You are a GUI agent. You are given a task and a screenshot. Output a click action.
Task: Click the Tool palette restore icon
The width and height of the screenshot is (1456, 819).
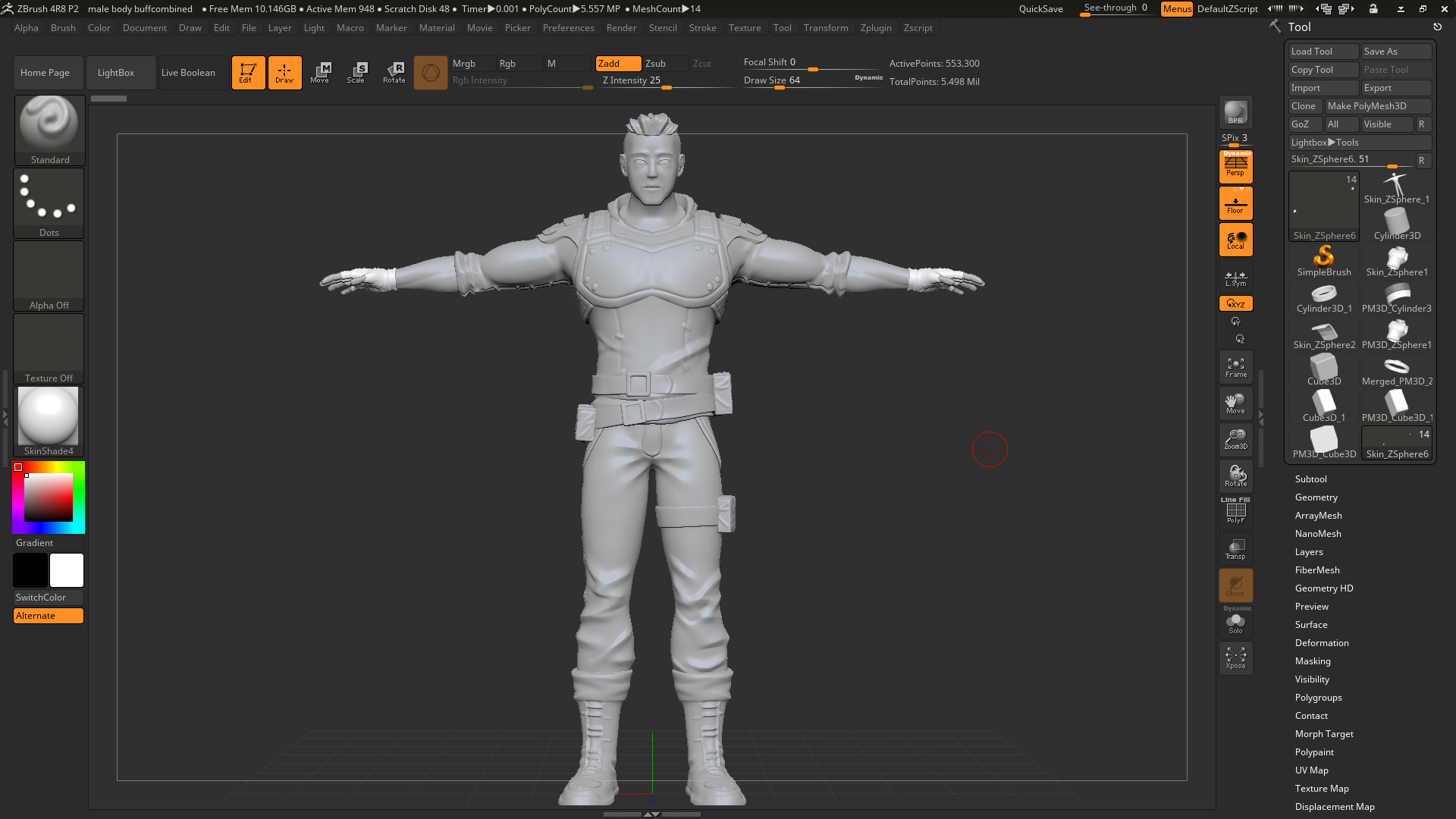[1437, 27]
